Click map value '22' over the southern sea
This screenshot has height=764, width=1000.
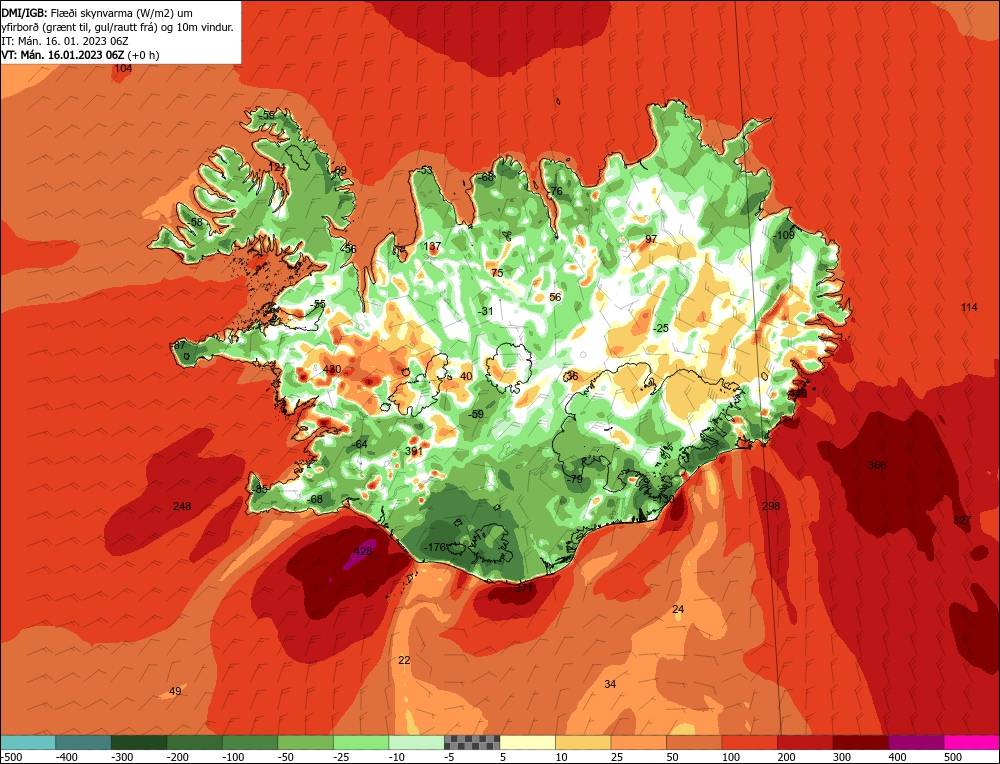pos(404,661)
